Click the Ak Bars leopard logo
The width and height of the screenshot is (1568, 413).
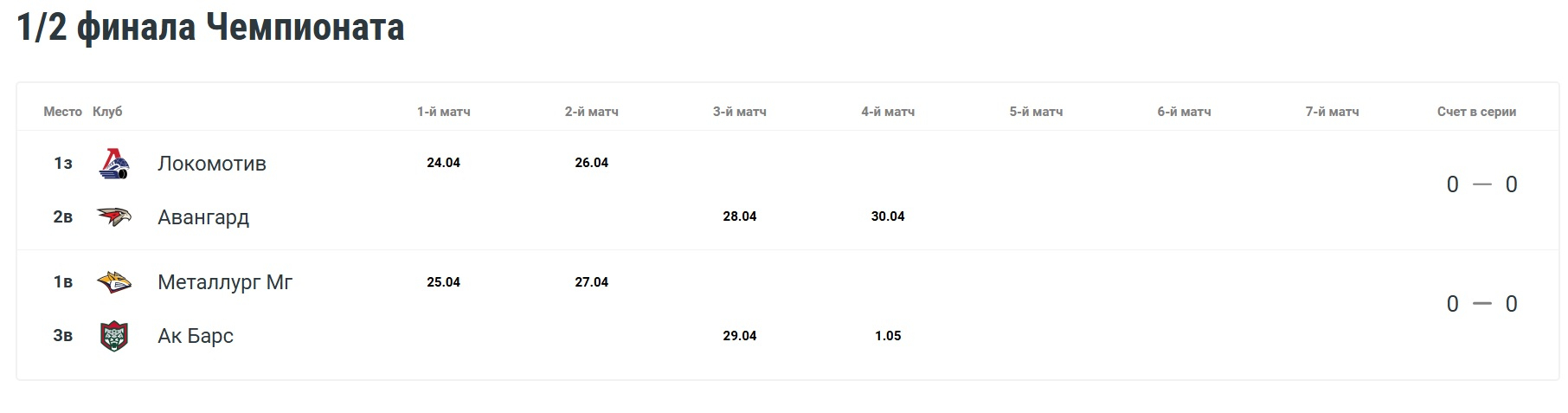point(114,336)
